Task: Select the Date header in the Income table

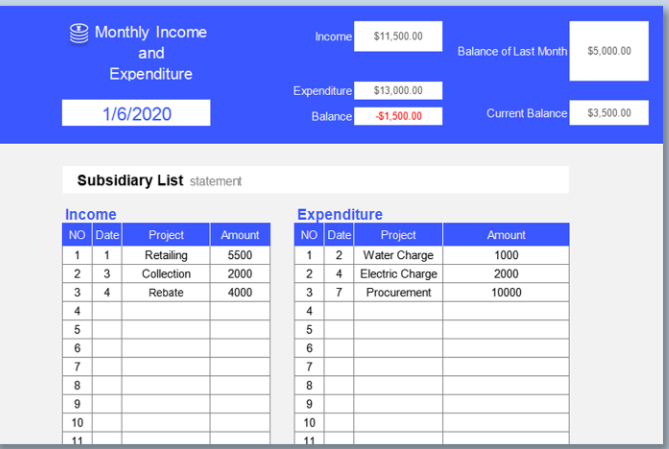Action: pos(107,235)
